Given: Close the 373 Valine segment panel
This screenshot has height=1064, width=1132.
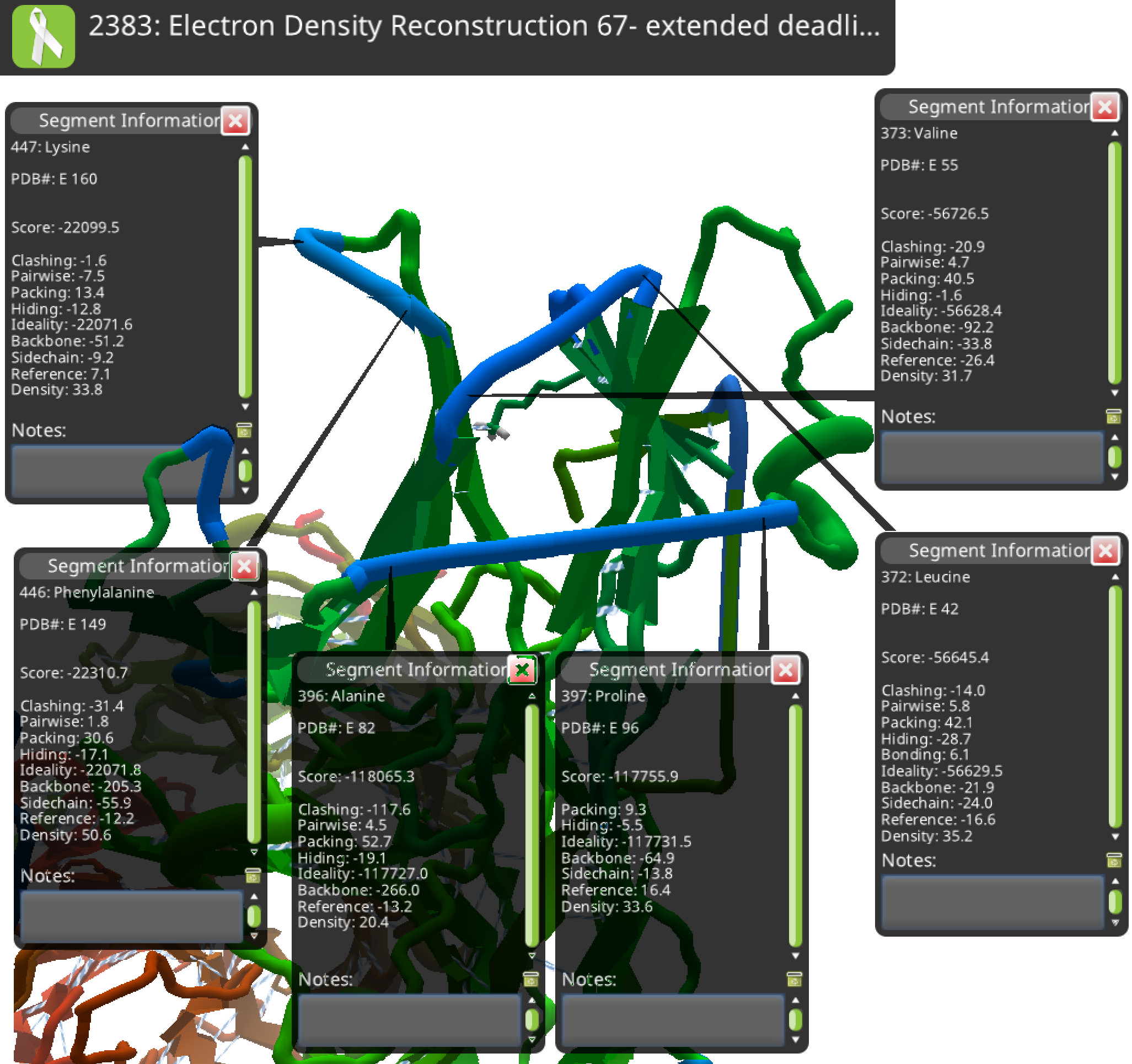Looking at the screenshot, I should 1104,107.
